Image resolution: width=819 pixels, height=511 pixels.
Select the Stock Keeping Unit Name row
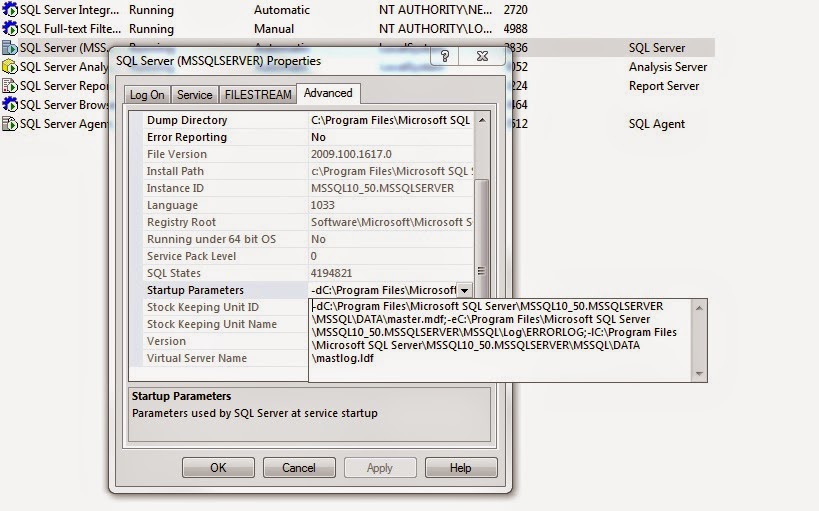pos(226,324)
